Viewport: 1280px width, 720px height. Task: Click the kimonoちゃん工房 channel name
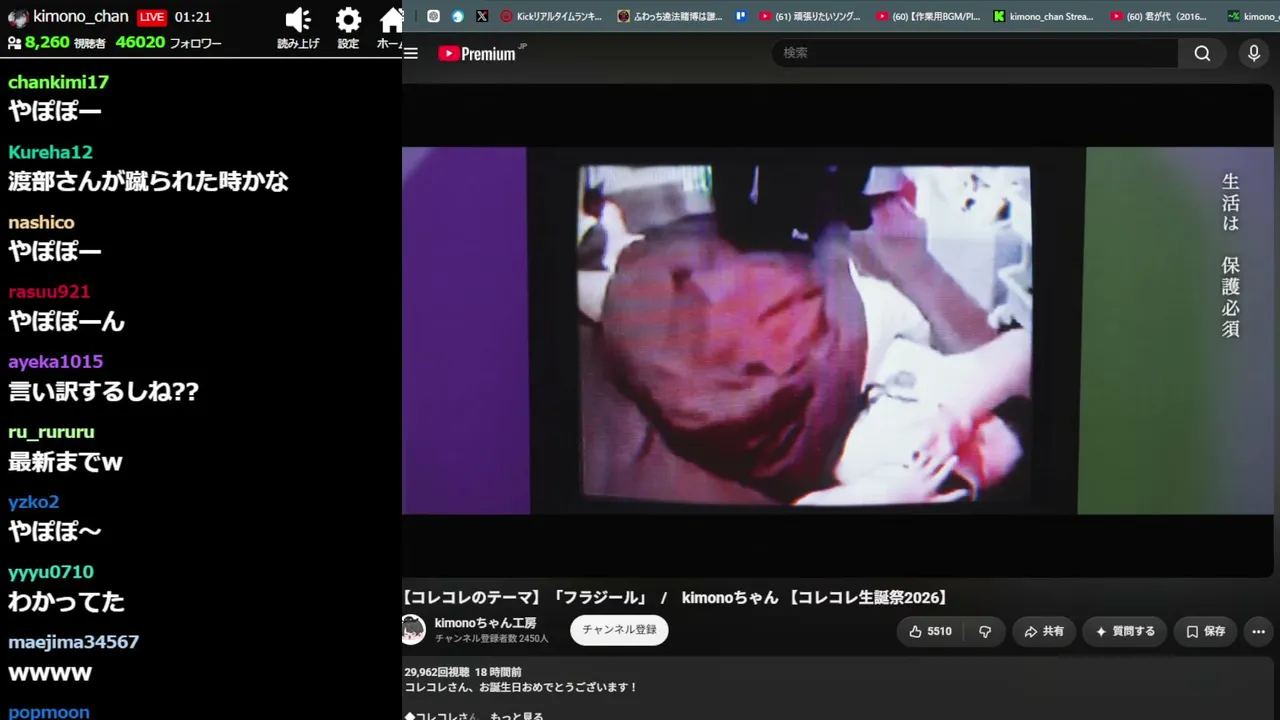pos(485,623)
